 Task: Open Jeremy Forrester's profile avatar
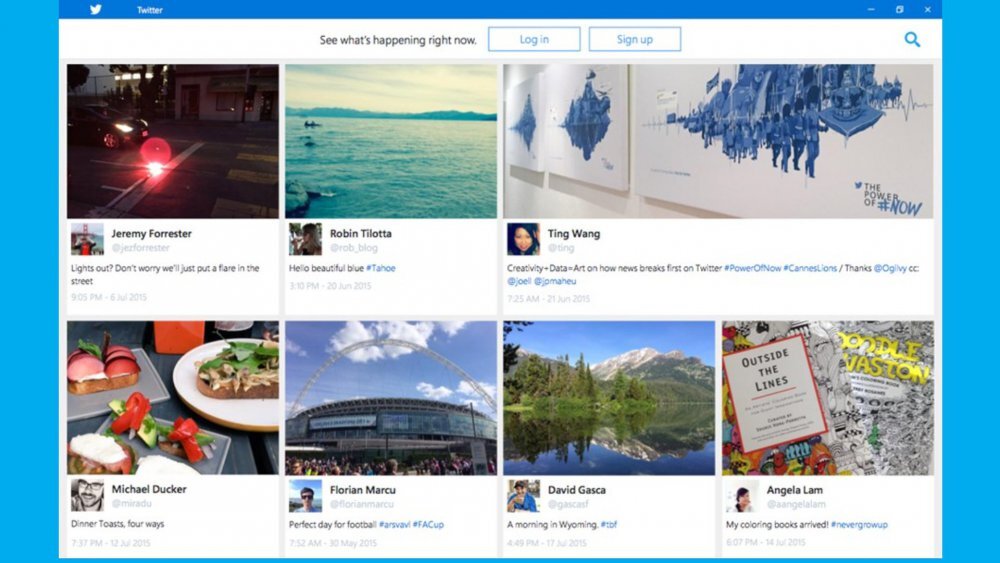tap(87, 239)
